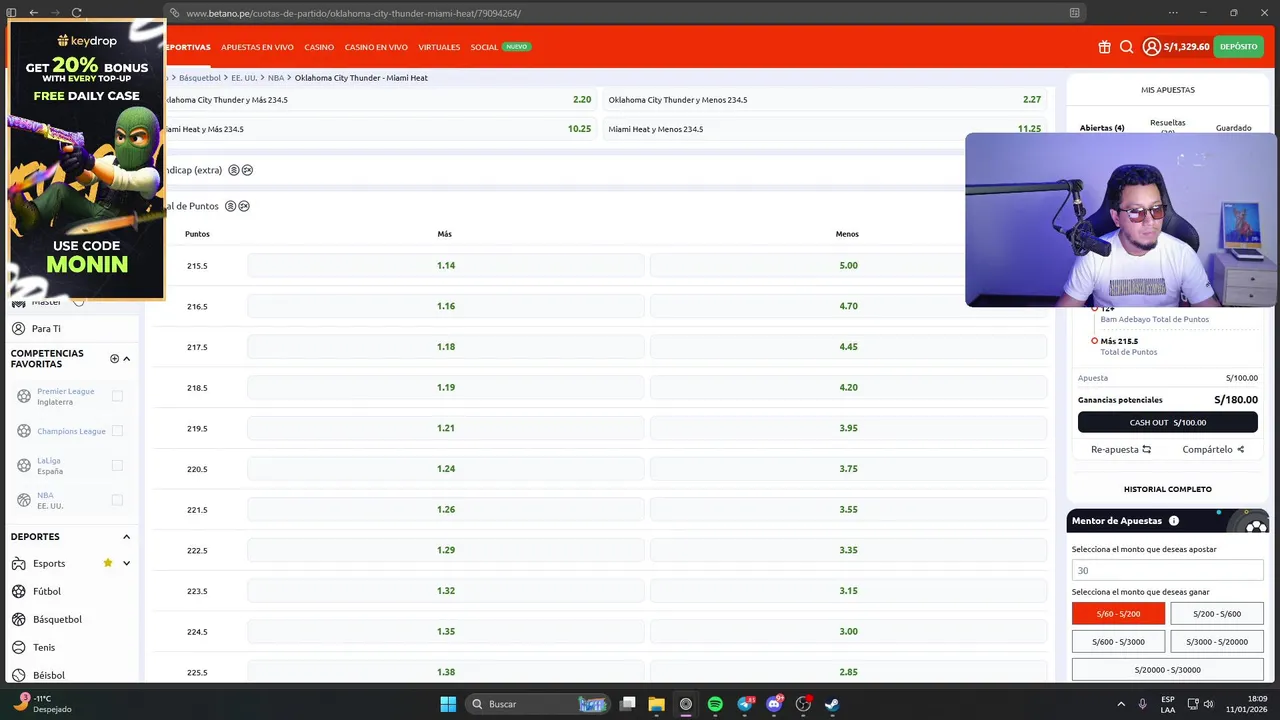Tick the NBA favorite checkbox
Viewport: 1280px width, 720px height.
pos(117,500)
